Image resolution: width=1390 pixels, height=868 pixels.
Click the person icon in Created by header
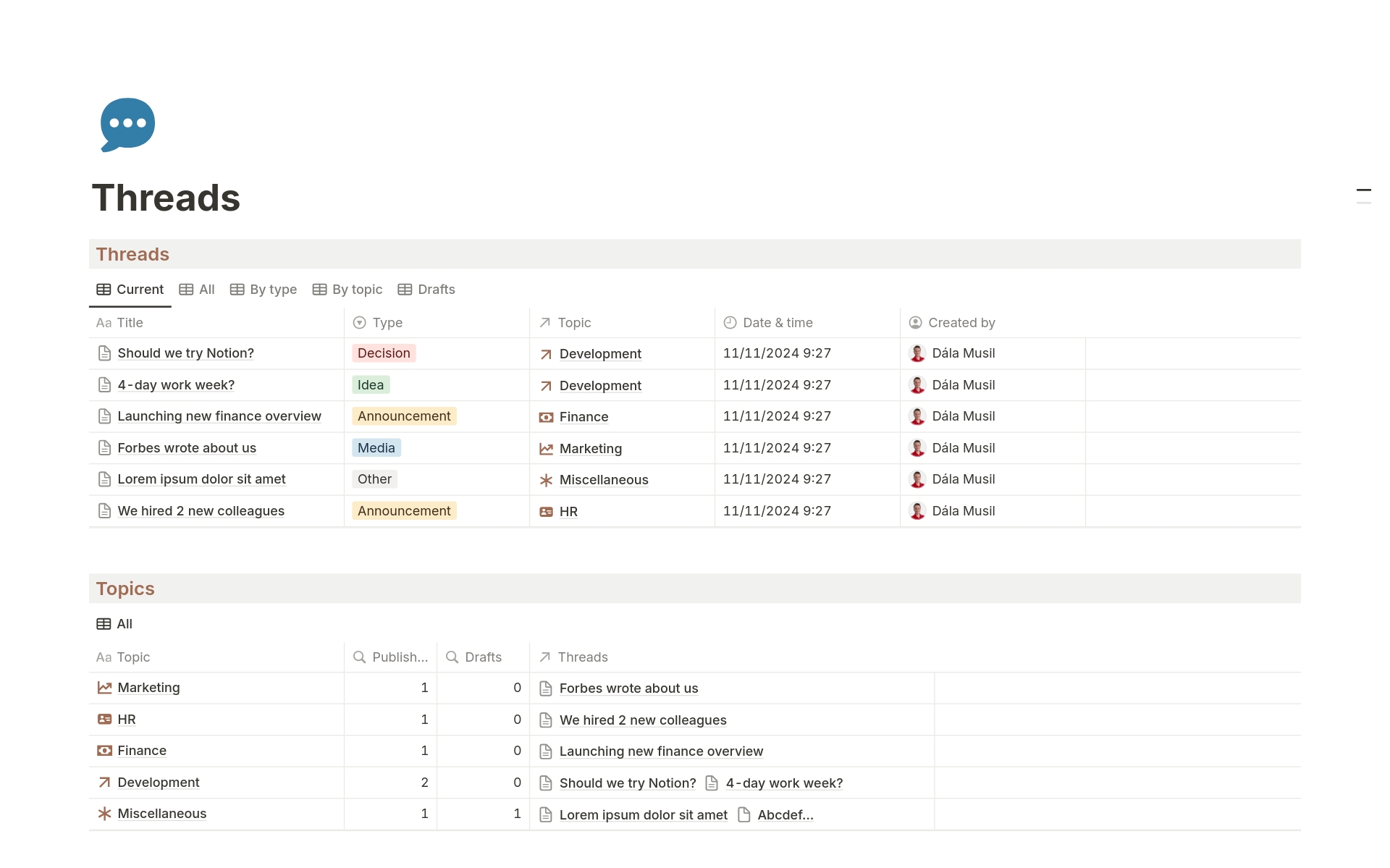point(914,322)
